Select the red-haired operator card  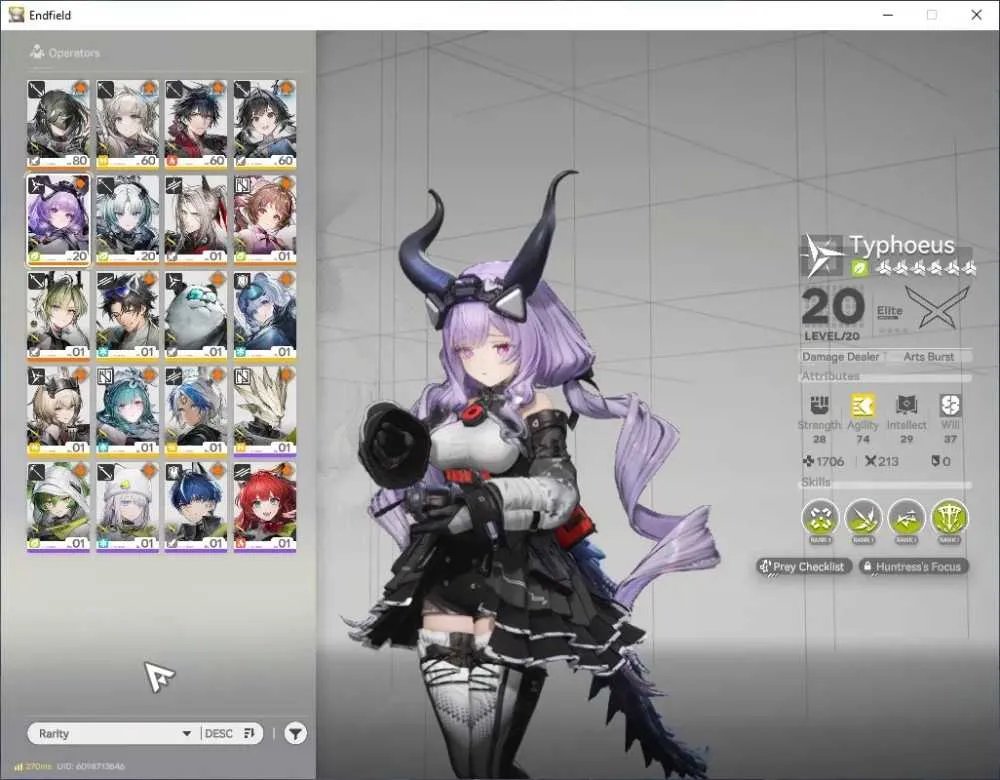265,507
